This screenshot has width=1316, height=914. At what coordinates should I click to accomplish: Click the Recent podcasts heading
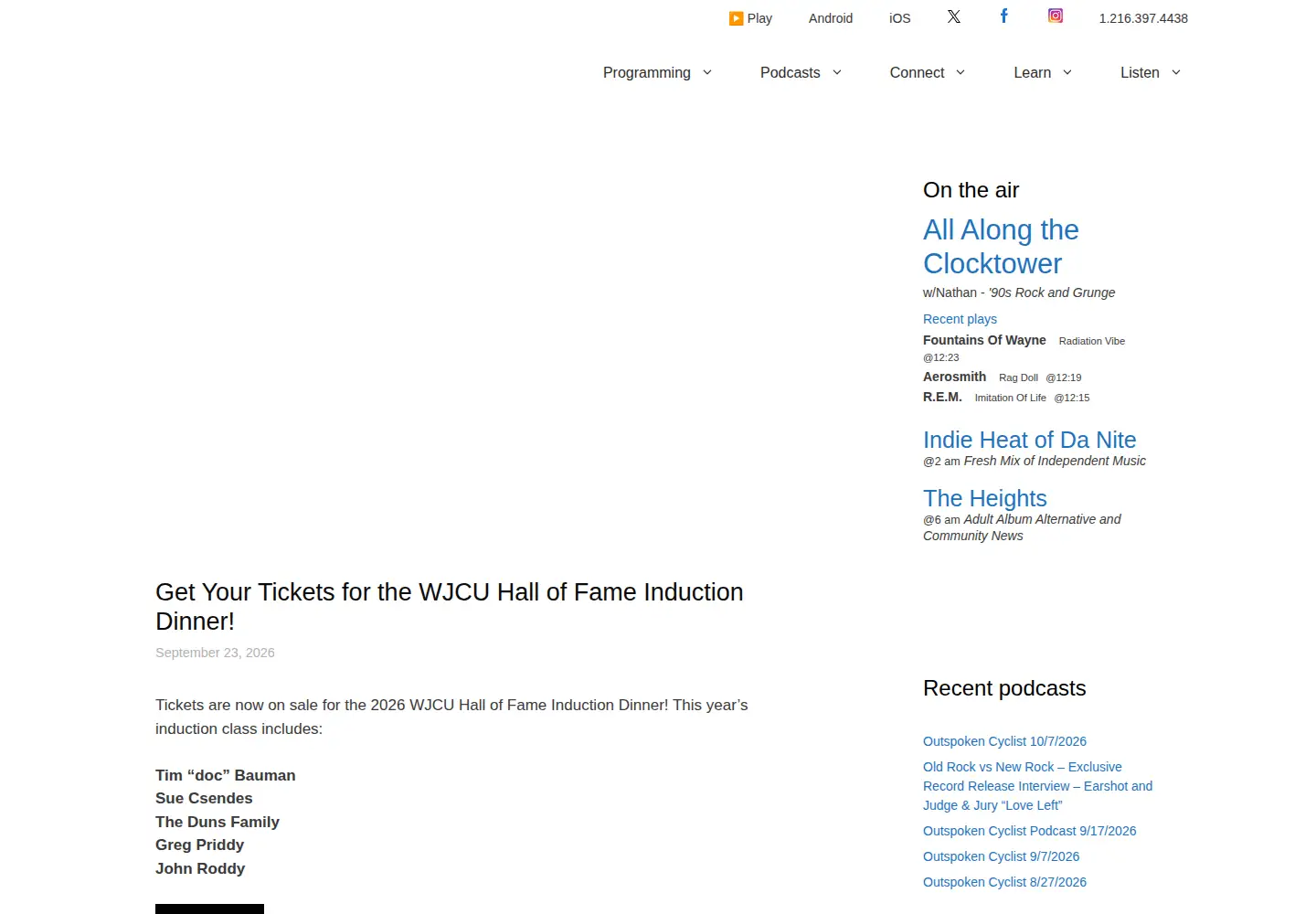(1004, 688)
